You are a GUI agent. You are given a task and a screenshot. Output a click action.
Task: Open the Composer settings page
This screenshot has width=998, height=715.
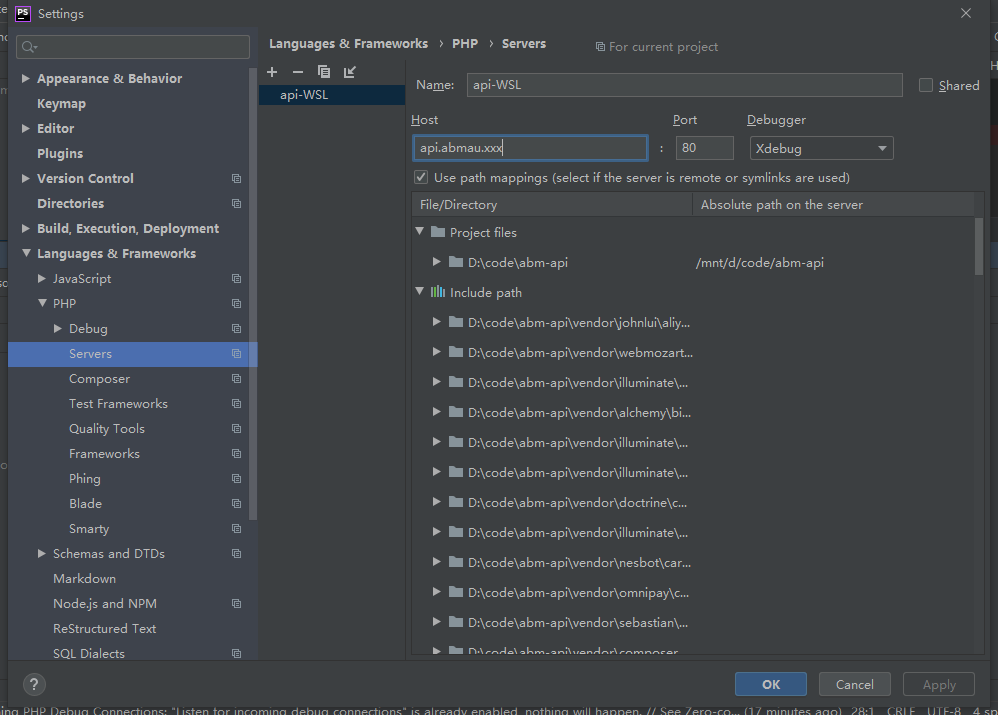tap(99, 379)
